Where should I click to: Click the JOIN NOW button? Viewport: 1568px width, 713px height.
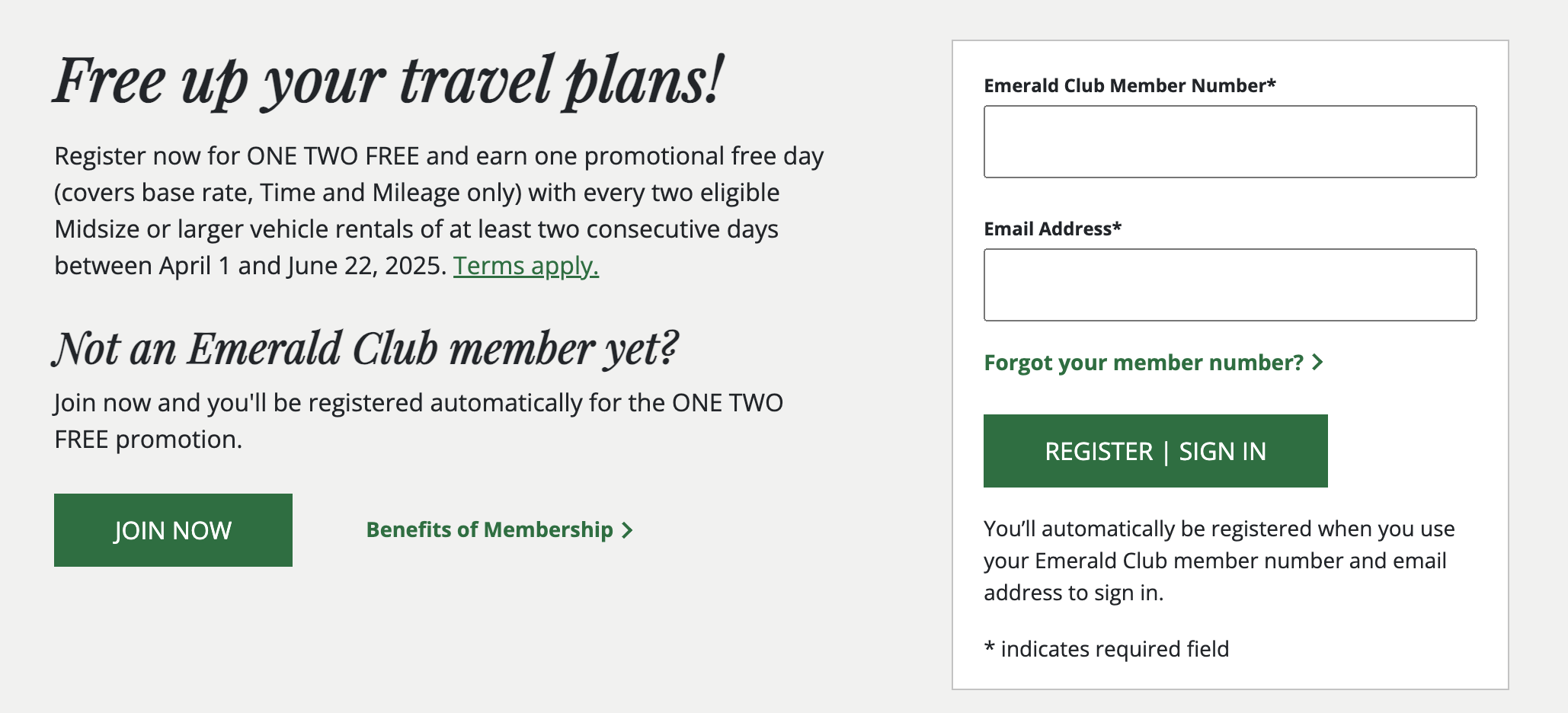point(173,530)
